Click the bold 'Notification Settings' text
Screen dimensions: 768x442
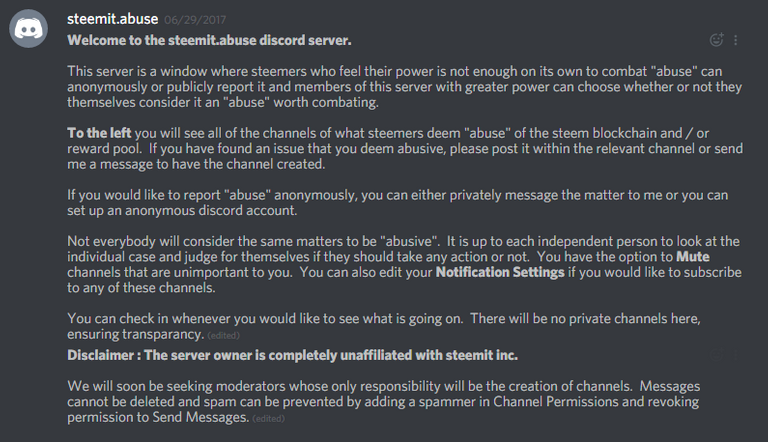coord(500,272)
